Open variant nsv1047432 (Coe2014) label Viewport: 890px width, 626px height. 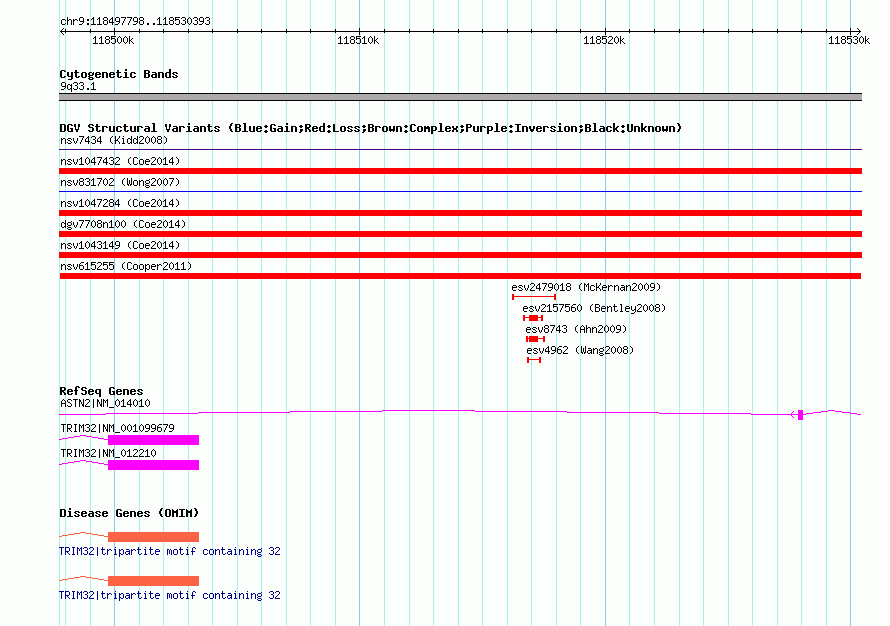[120, 161]
